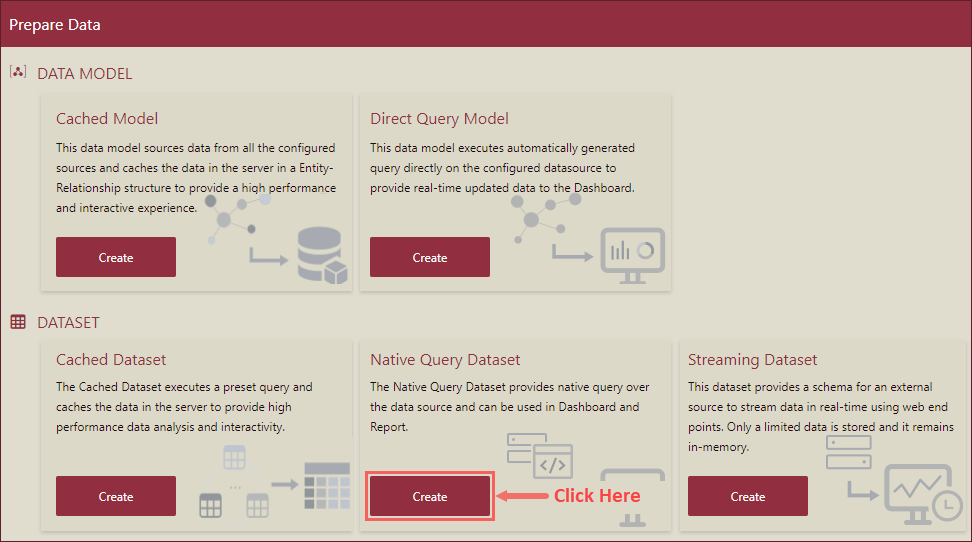Click the Cached Dataset description text
The width and height of the screenshot is (972, 542).
[x=184, y=407]
